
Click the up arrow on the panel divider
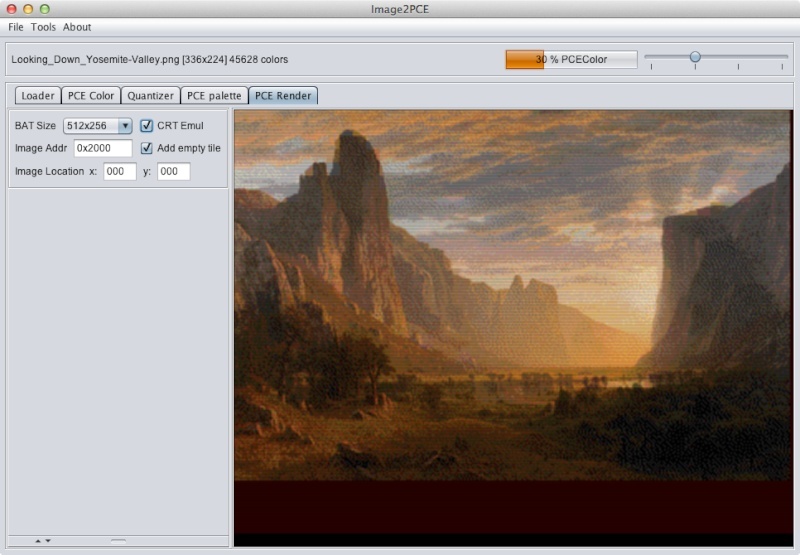[x=38, y=541]
